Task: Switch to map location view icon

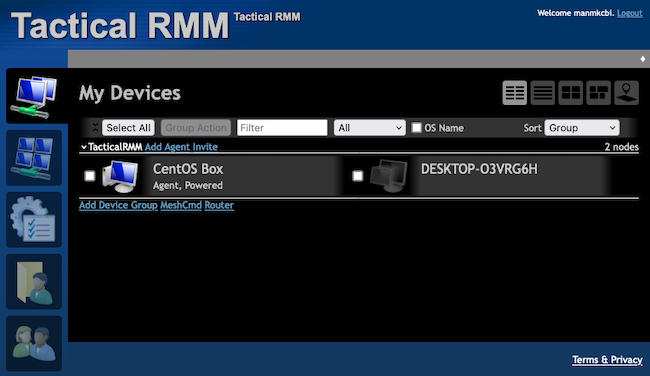Action: click(x=626, y=93)
